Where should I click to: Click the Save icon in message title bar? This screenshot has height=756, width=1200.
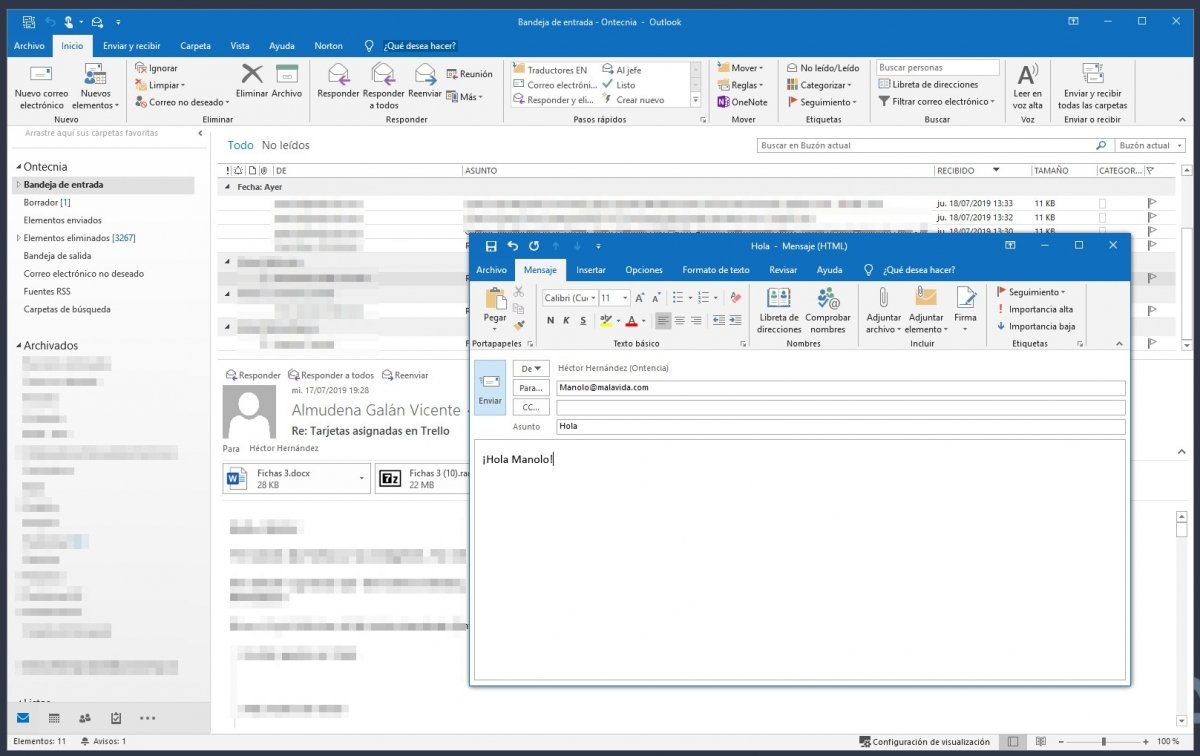point(491,246)
